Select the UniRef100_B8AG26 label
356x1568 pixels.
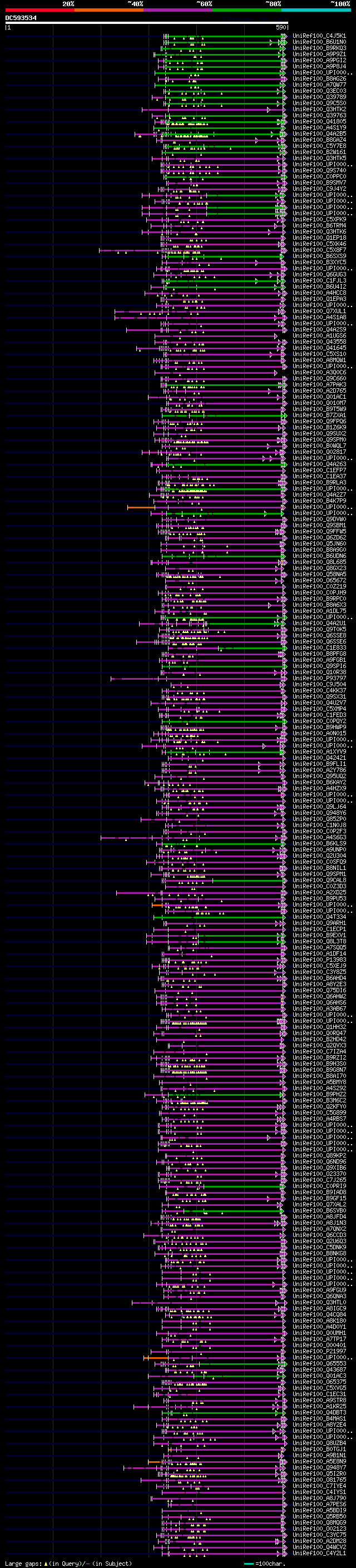(319, 78)
